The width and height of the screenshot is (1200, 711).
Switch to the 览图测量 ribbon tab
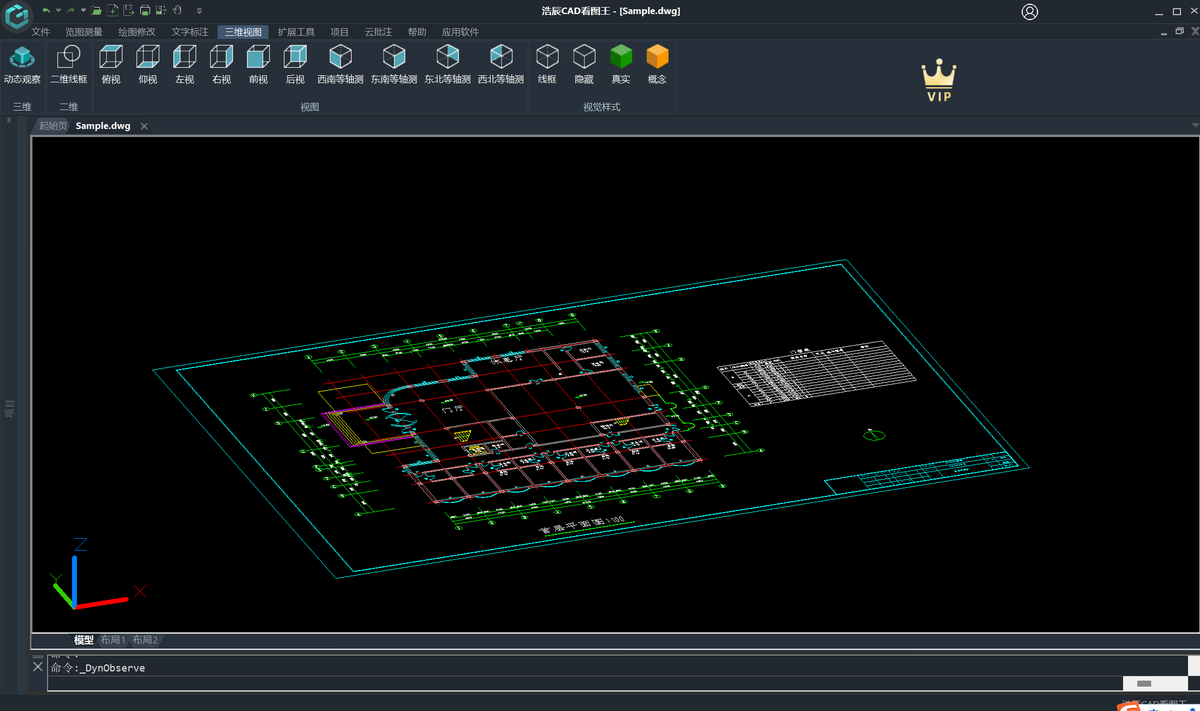(x=84, y=32)
